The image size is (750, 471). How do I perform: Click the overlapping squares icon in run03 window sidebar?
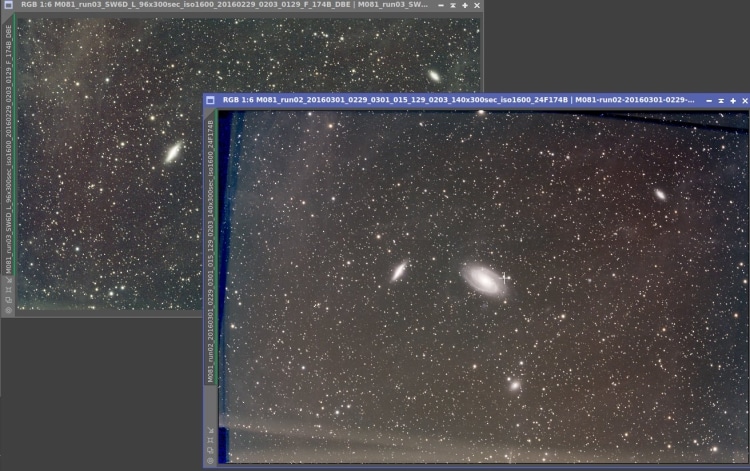pos(9,300)
